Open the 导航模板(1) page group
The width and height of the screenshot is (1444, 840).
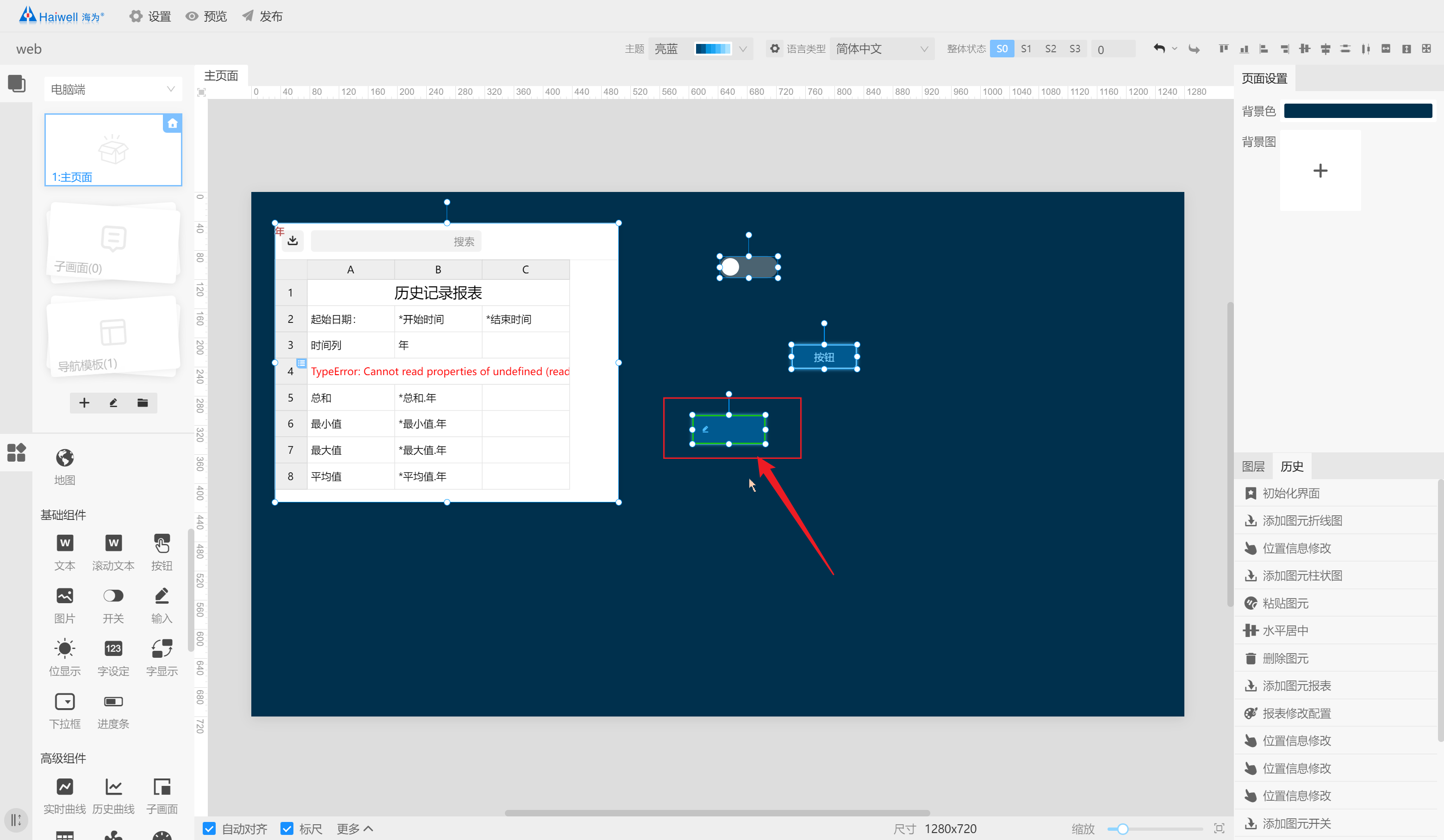(x=113, y=337)
